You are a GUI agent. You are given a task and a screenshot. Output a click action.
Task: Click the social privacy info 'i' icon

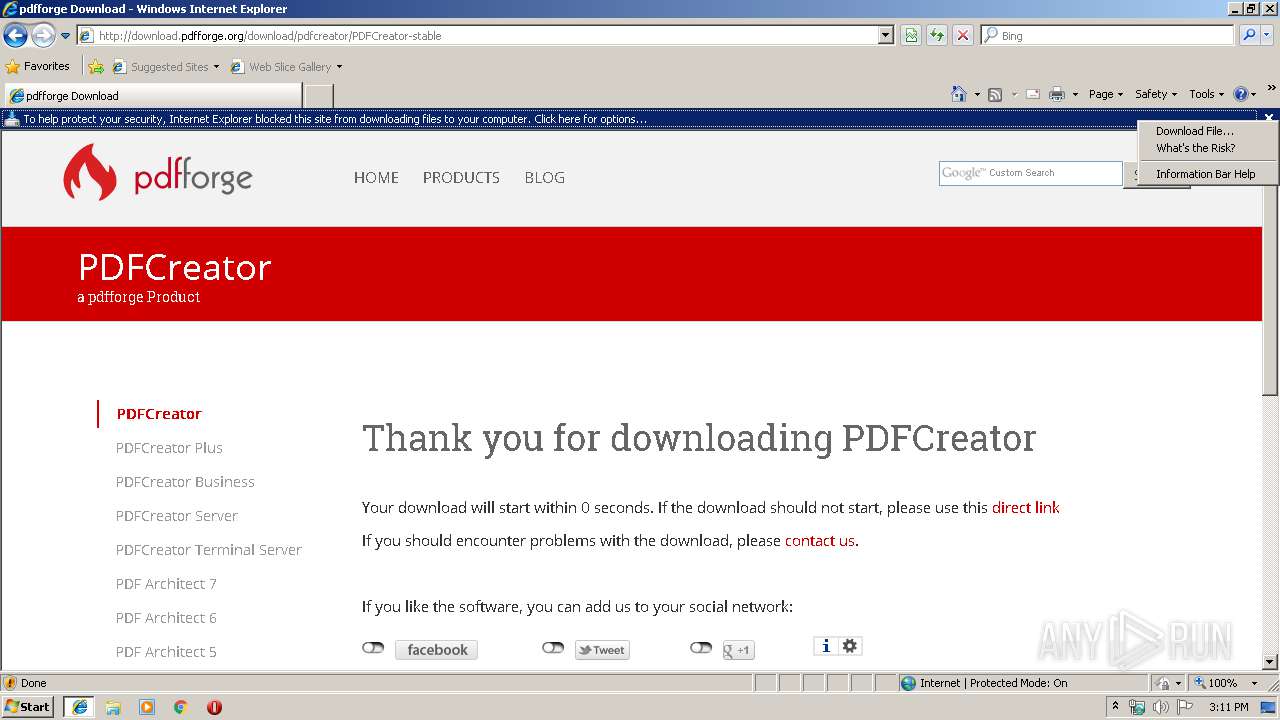pos(826,646)
